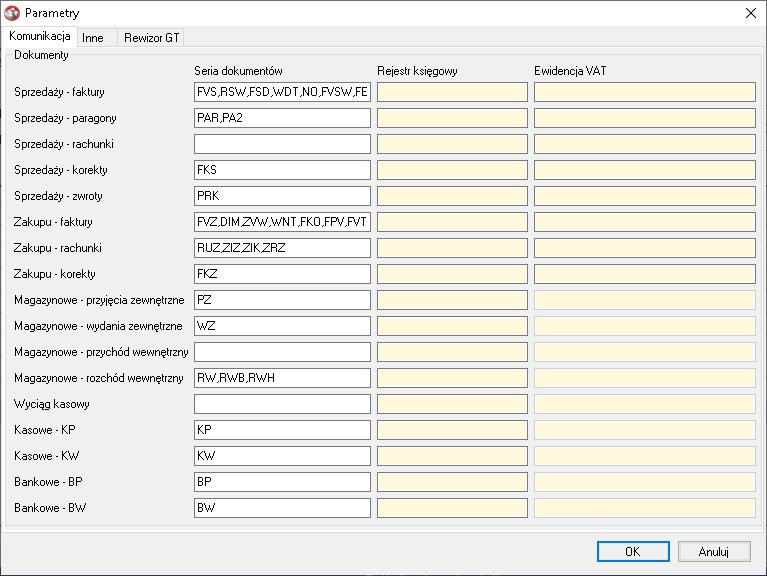Edit the Zakupu - rachunki series field

282,248
